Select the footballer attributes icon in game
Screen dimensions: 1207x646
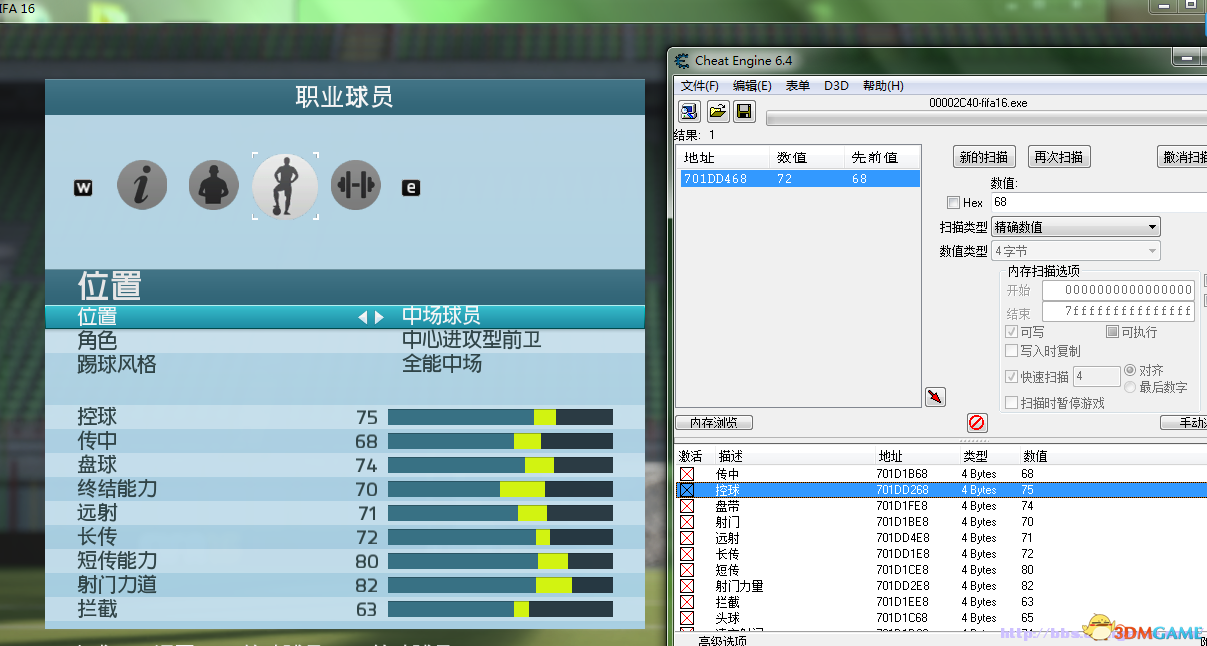(285, 186)
